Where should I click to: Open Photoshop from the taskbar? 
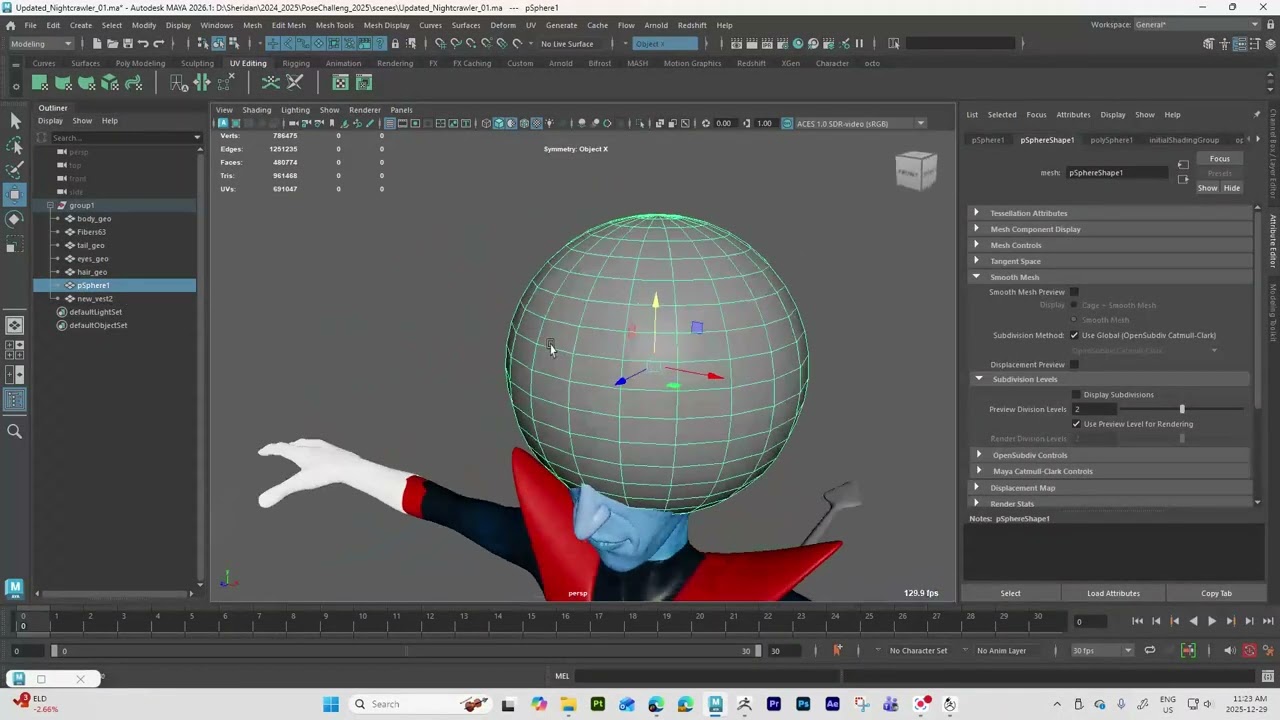803,704
